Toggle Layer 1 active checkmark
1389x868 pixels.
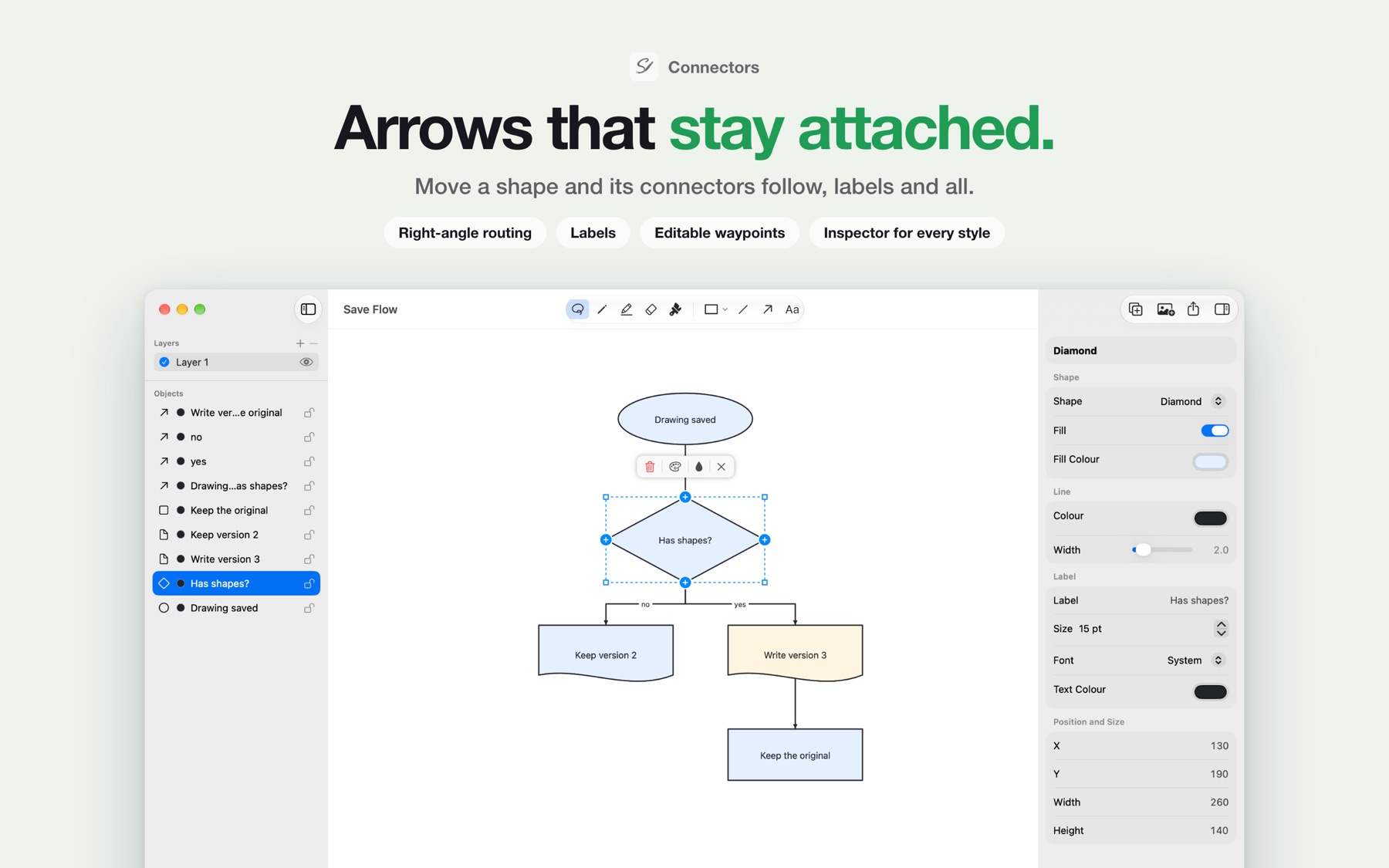pos(164,362)
